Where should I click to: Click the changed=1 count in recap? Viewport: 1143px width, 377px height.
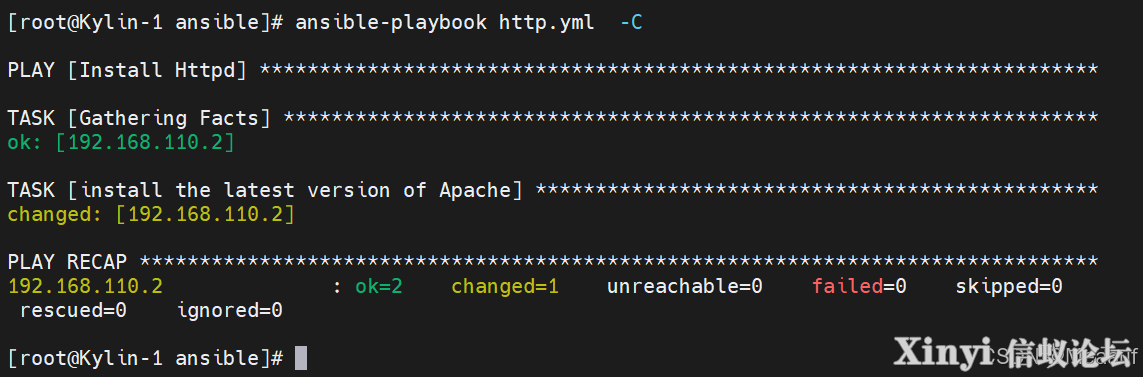pyautogui.click(x=504, y=286)
